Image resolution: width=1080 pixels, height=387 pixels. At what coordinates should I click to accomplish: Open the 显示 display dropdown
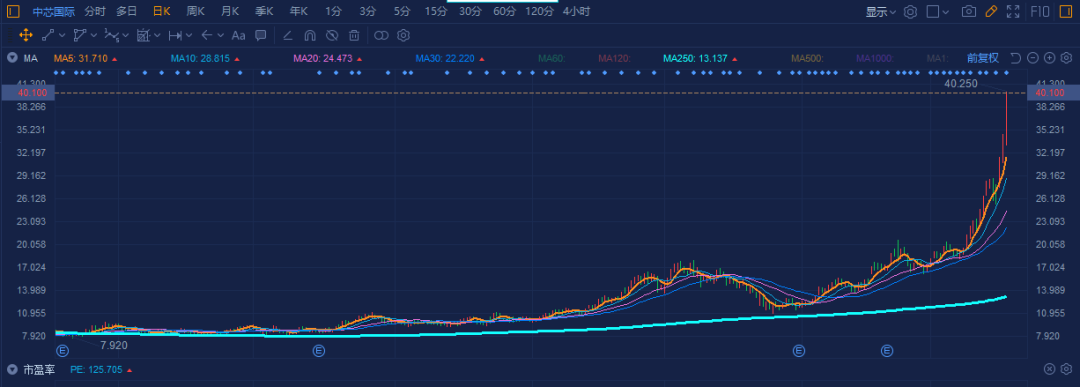coord(881,12)
